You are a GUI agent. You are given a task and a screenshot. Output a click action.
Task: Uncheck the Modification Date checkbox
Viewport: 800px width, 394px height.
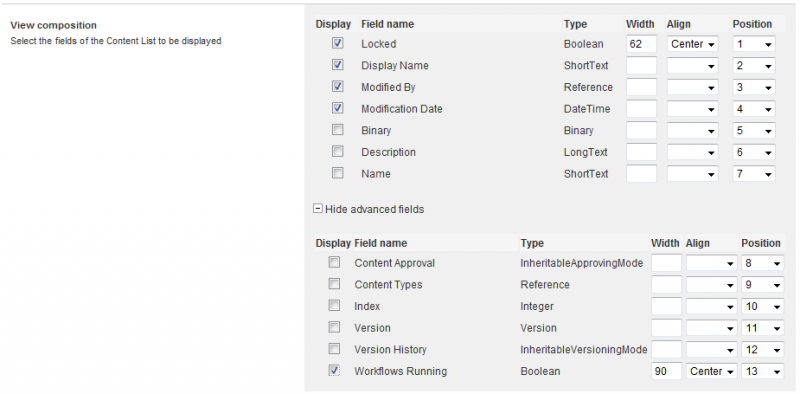[x=337, y=108]
